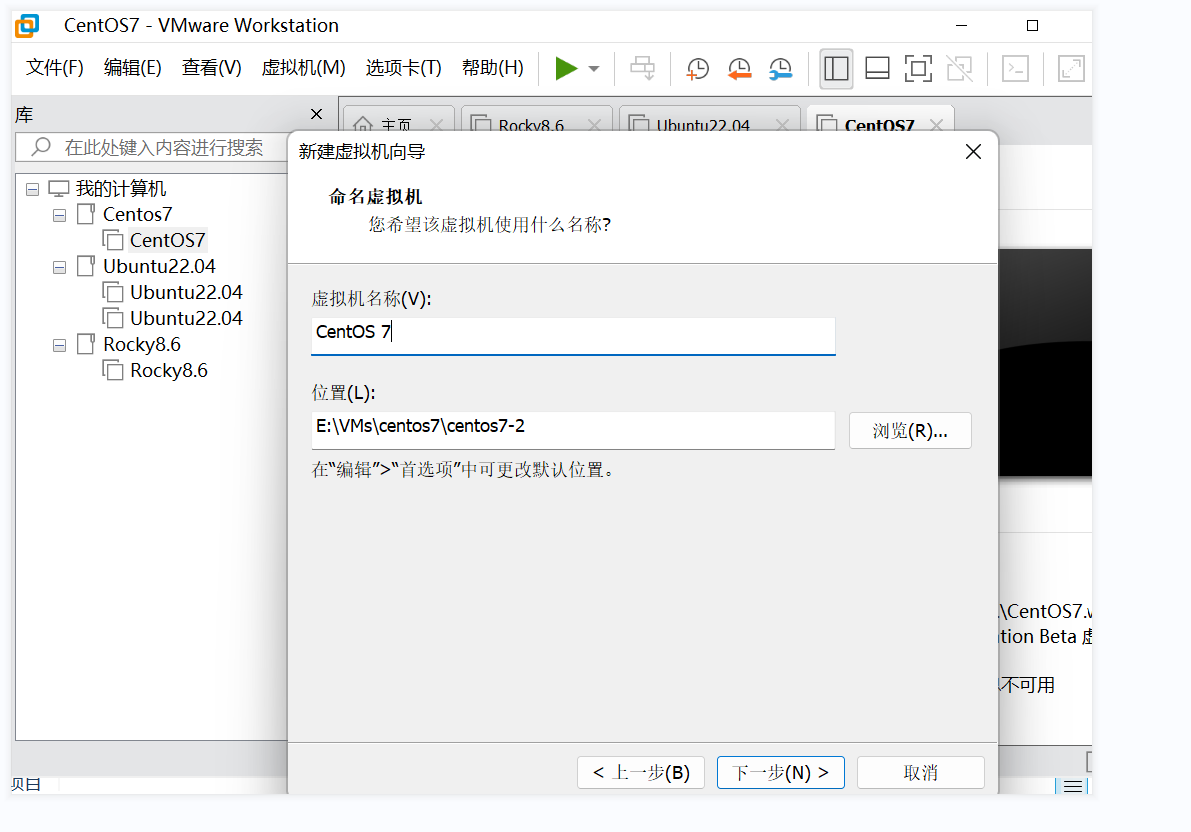1191x832 pixels.
Task: Power on VM with the green play icon
Action: coord(566,68)
